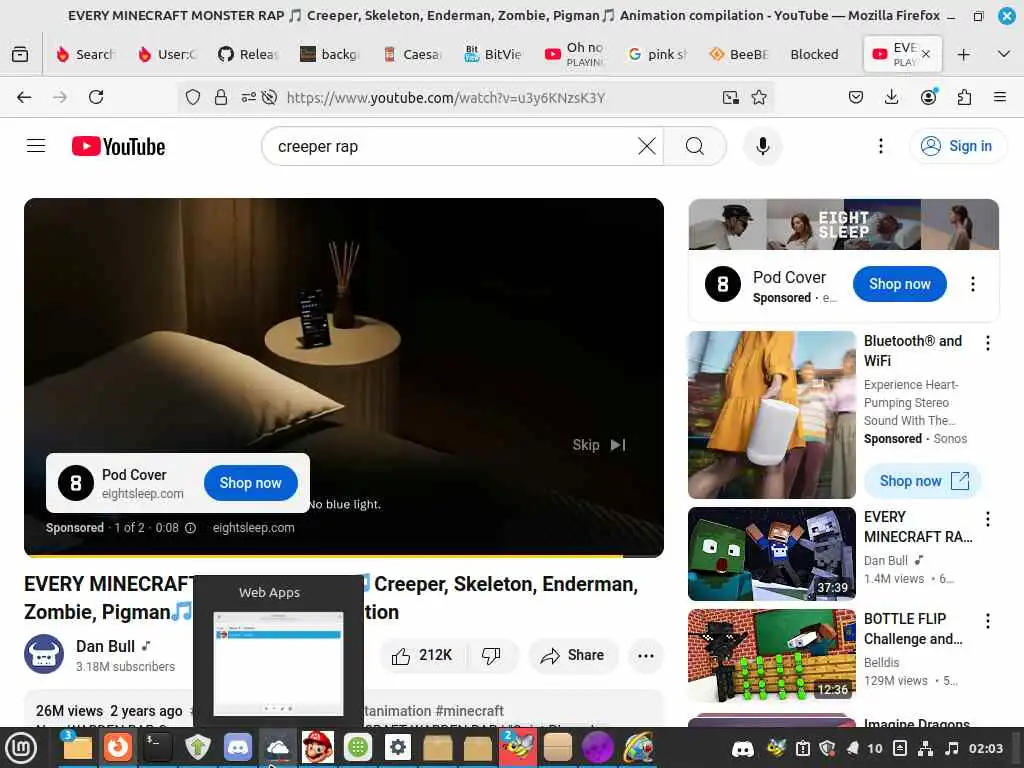Open the Firefox extensions puzzle icon
The width and height of the screenshot is (1024, 768).
964,97
